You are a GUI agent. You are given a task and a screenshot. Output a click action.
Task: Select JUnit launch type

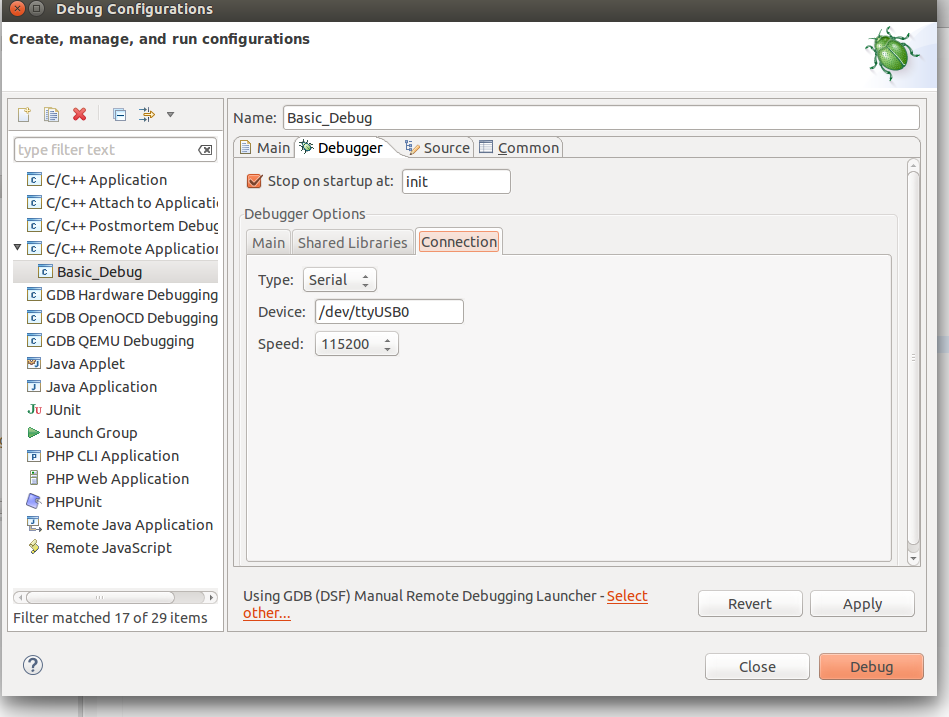click(x=63, y=410)
